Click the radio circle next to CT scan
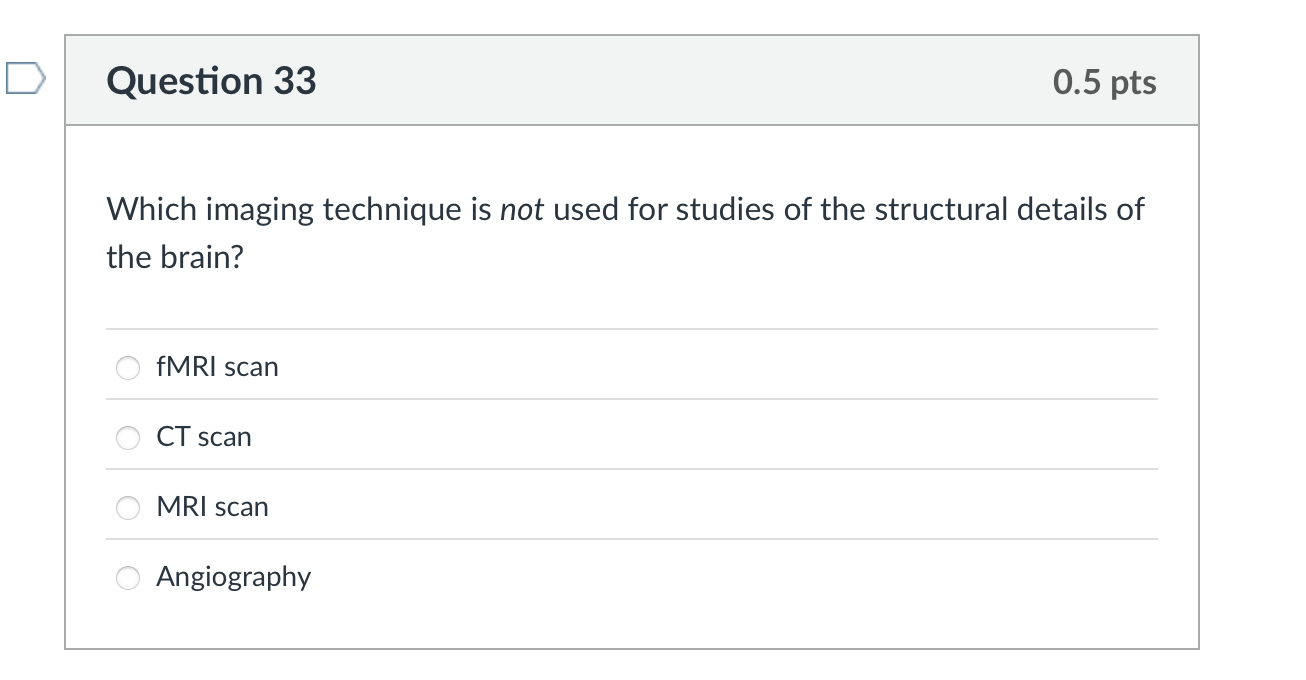Screen dimensions: 1306x680 [x=127, y=437]
